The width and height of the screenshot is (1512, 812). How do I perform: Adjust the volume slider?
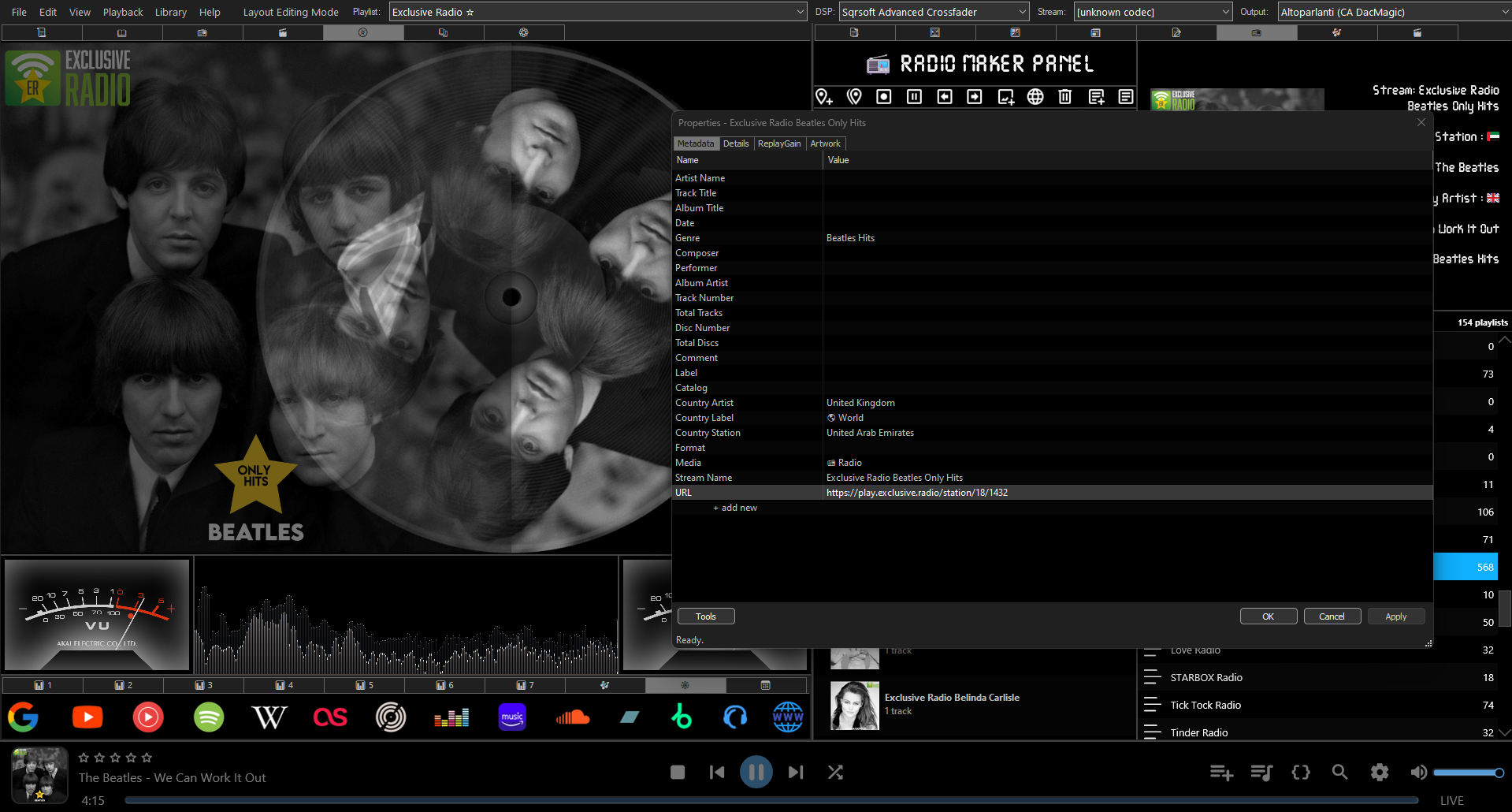click(x=1468, y=773)
